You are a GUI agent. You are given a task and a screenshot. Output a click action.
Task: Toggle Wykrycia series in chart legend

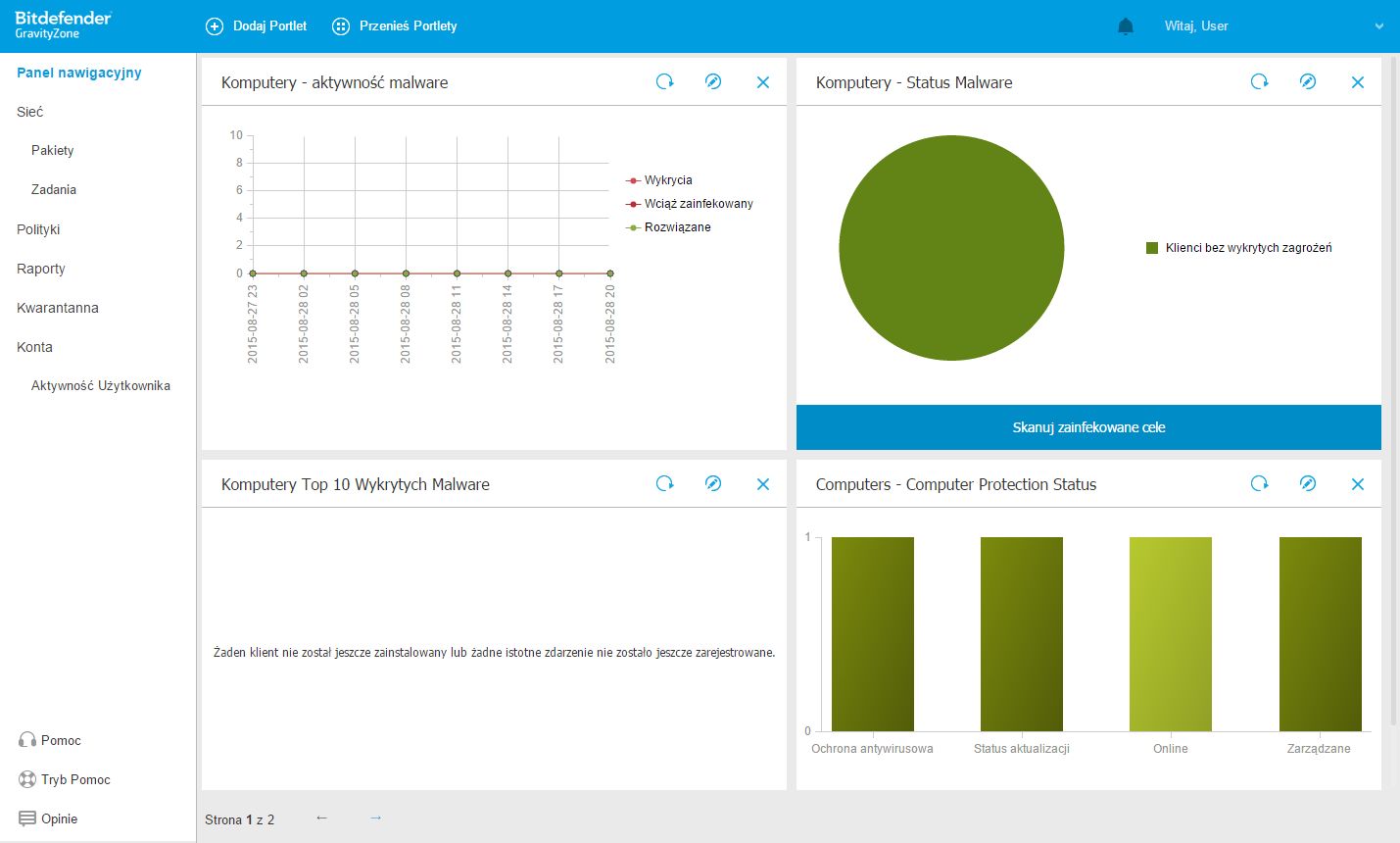pos(667,180)
